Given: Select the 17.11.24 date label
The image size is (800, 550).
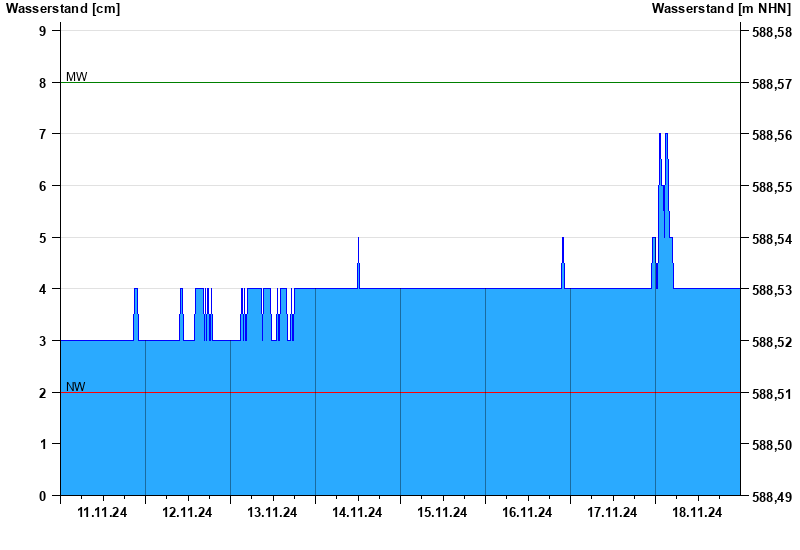Looking at the screenshot, I should coord(612,512).
